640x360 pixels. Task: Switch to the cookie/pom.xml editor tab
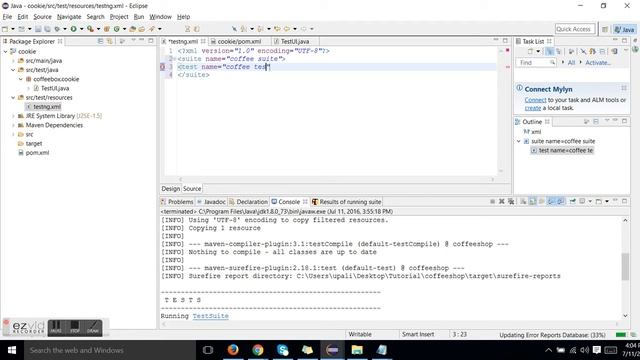click(239, 41)
